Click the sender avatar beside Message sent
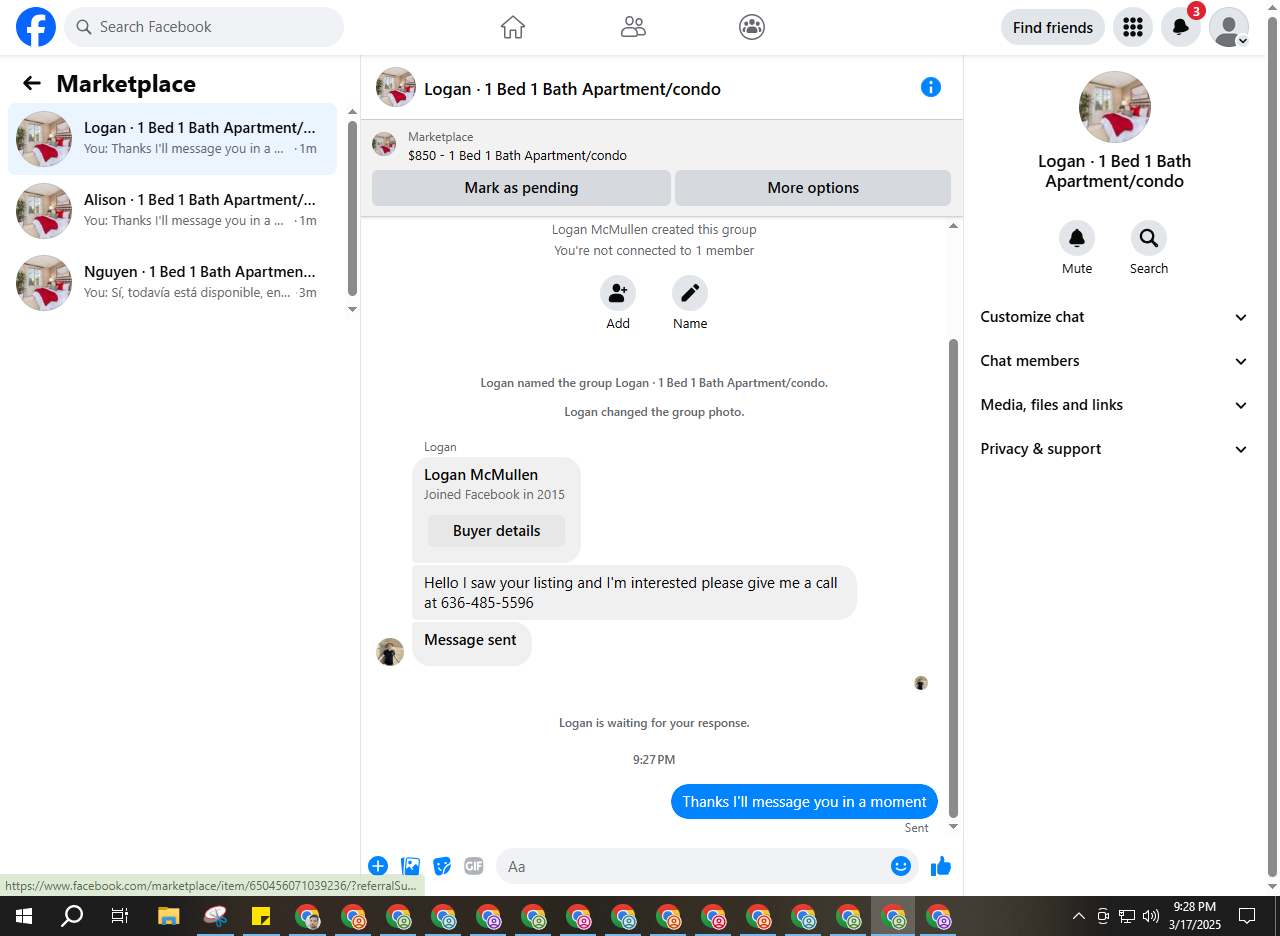The height and width of the screenshot is (936, 1280). [x=390, y=652]
